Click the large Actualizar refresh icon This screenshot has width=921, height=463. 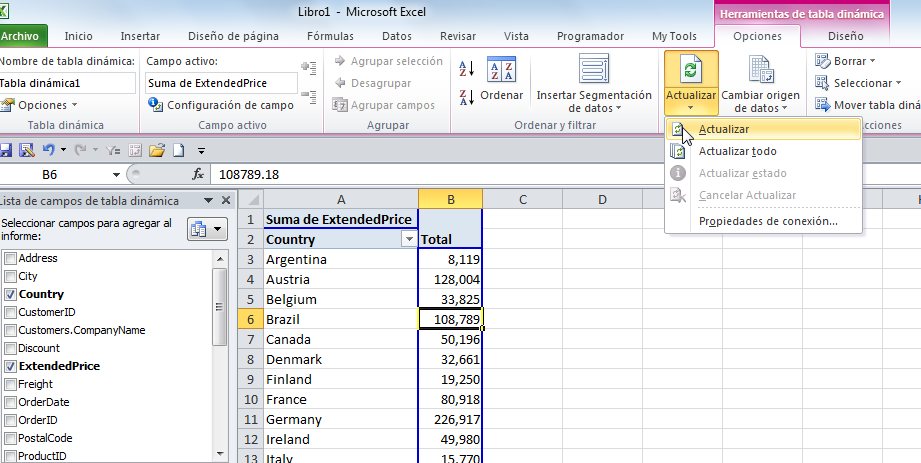pyautogui.click(x=691, y=70)
